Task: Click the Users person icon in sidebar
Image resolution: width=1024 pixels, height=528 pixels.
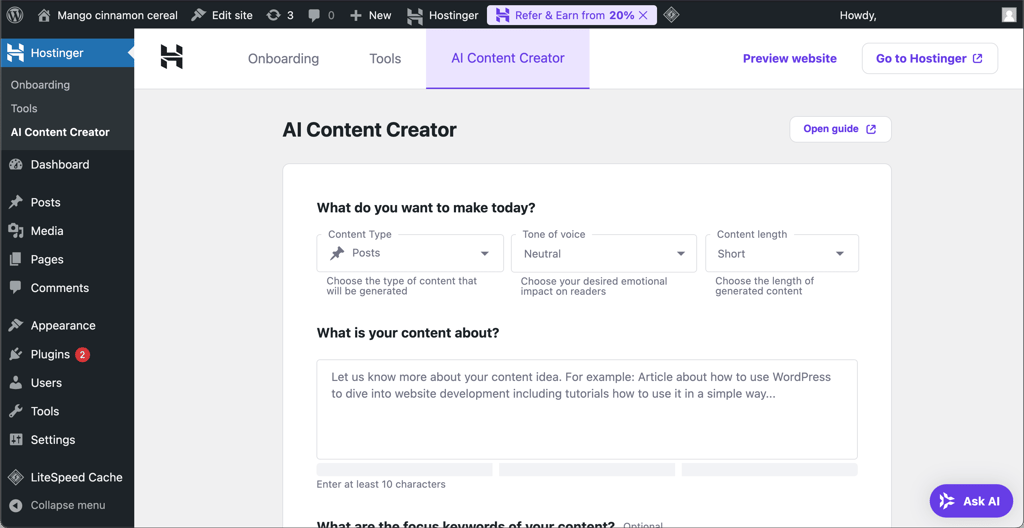Action: pyautogui.click(x=16, y=383)
